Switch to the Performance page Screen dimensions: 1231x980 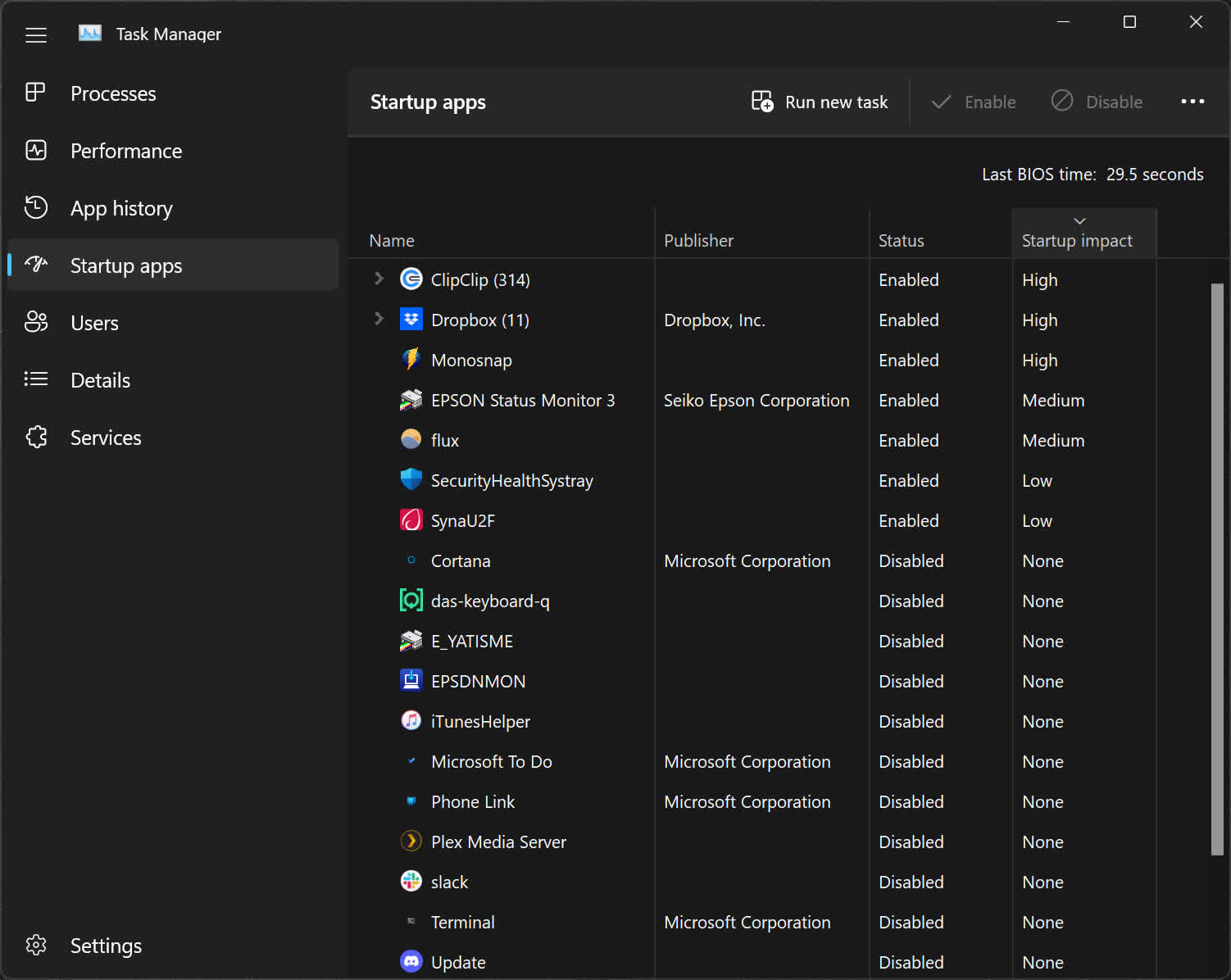point(173,151)
